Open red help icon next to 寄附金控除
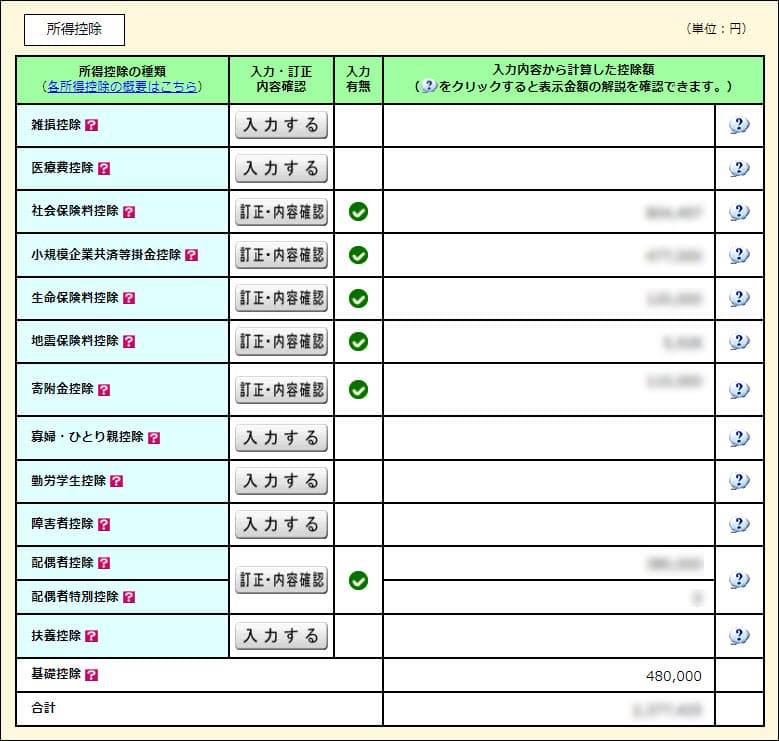Screen dimensions: 779x741 point(104,390)
